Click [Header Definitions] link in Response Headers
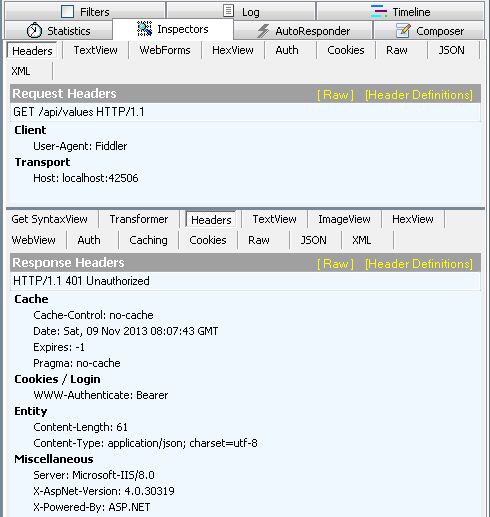 [419, 264]
